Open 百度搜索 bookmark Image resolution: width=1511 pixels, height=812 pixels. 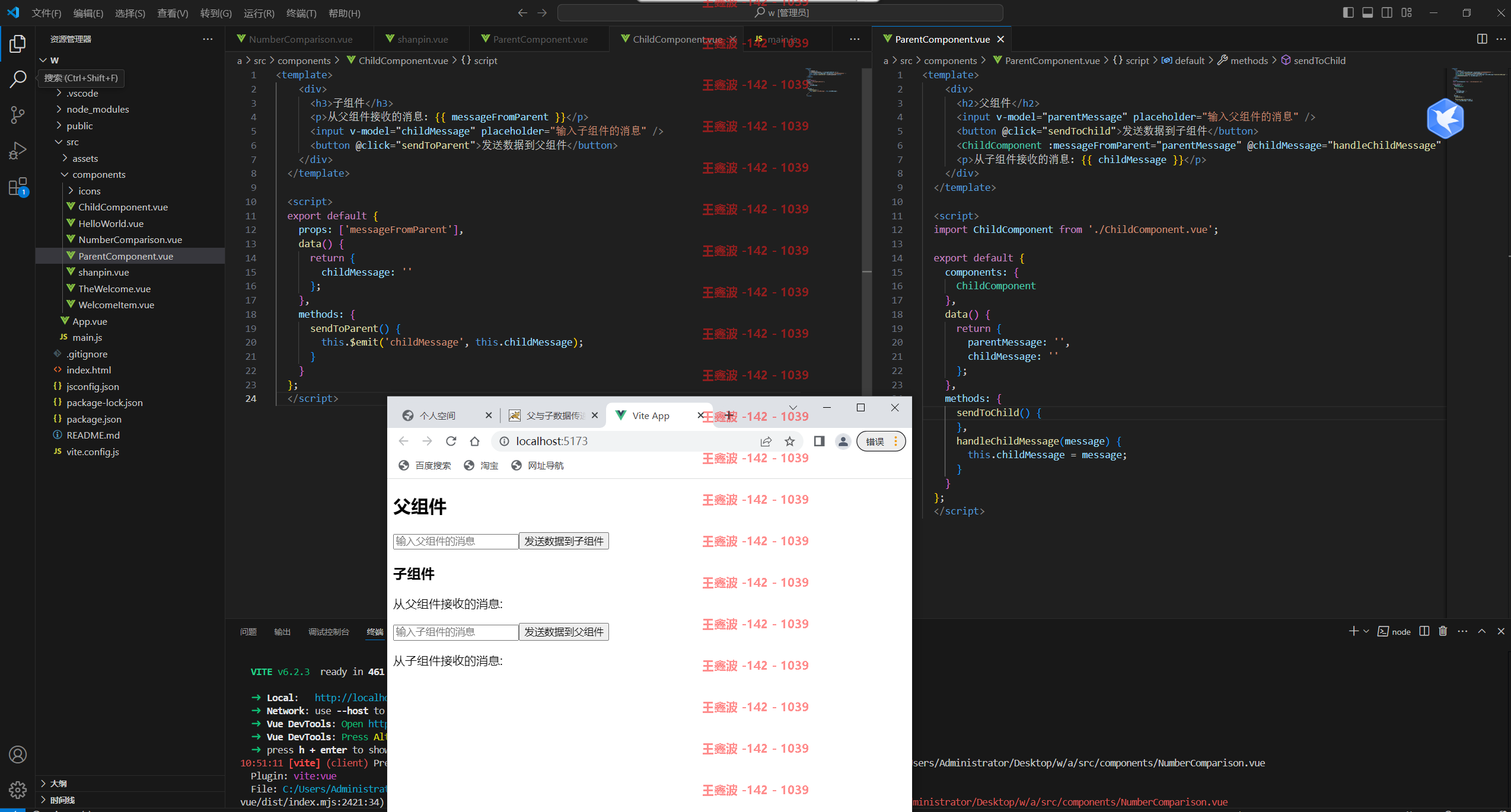point(425,466)
